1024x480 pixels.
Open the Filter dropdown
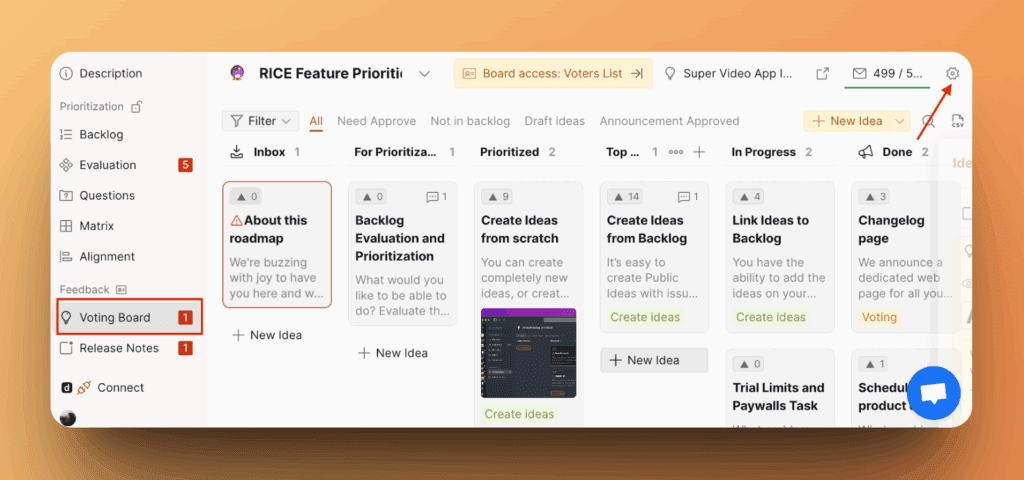click(260, 121)
